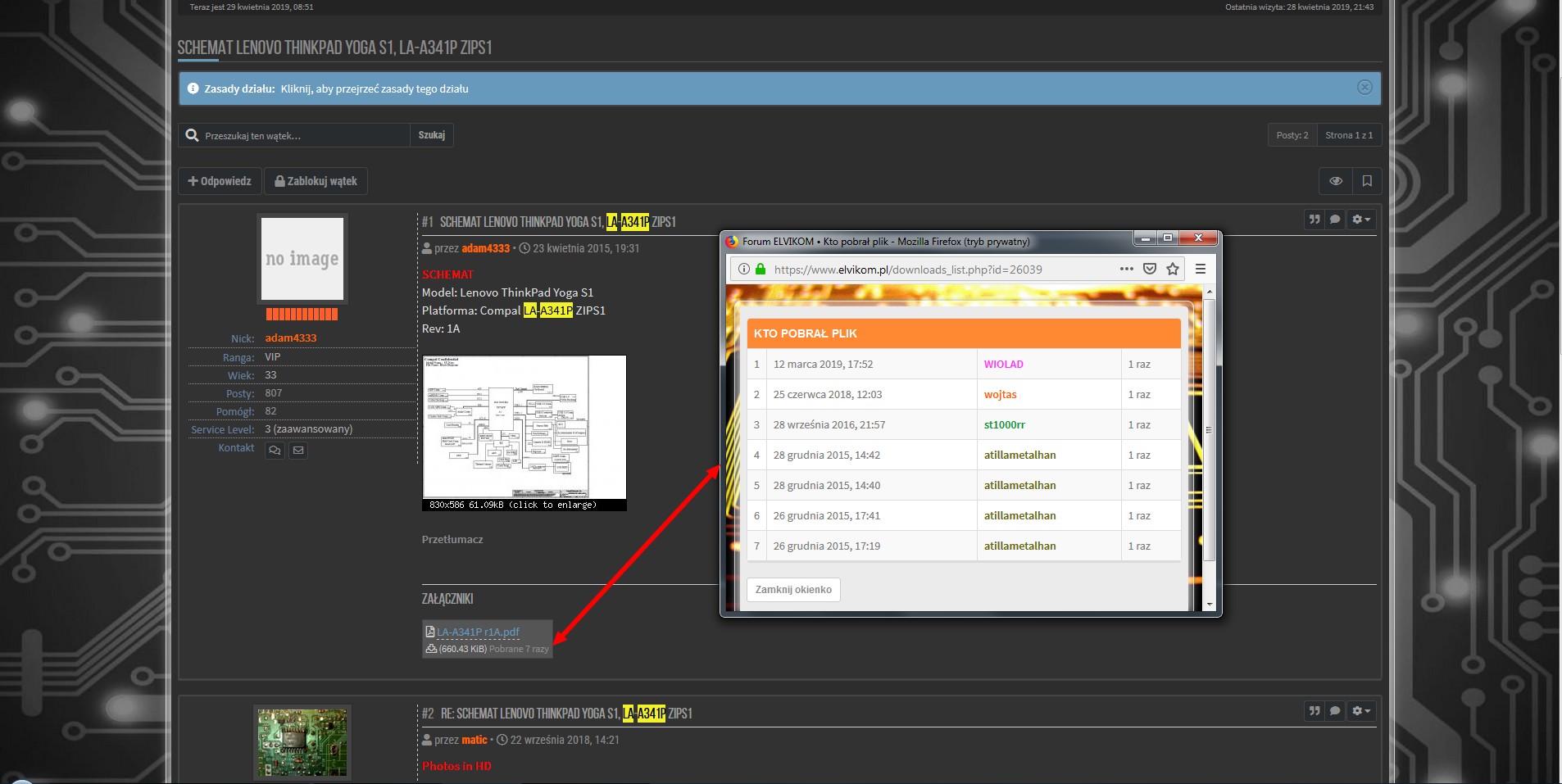Open atillametalhan entry dated 28 grudnia 14:42
This screenshot has width=1562, height=784.
[x=1020, y=455]
